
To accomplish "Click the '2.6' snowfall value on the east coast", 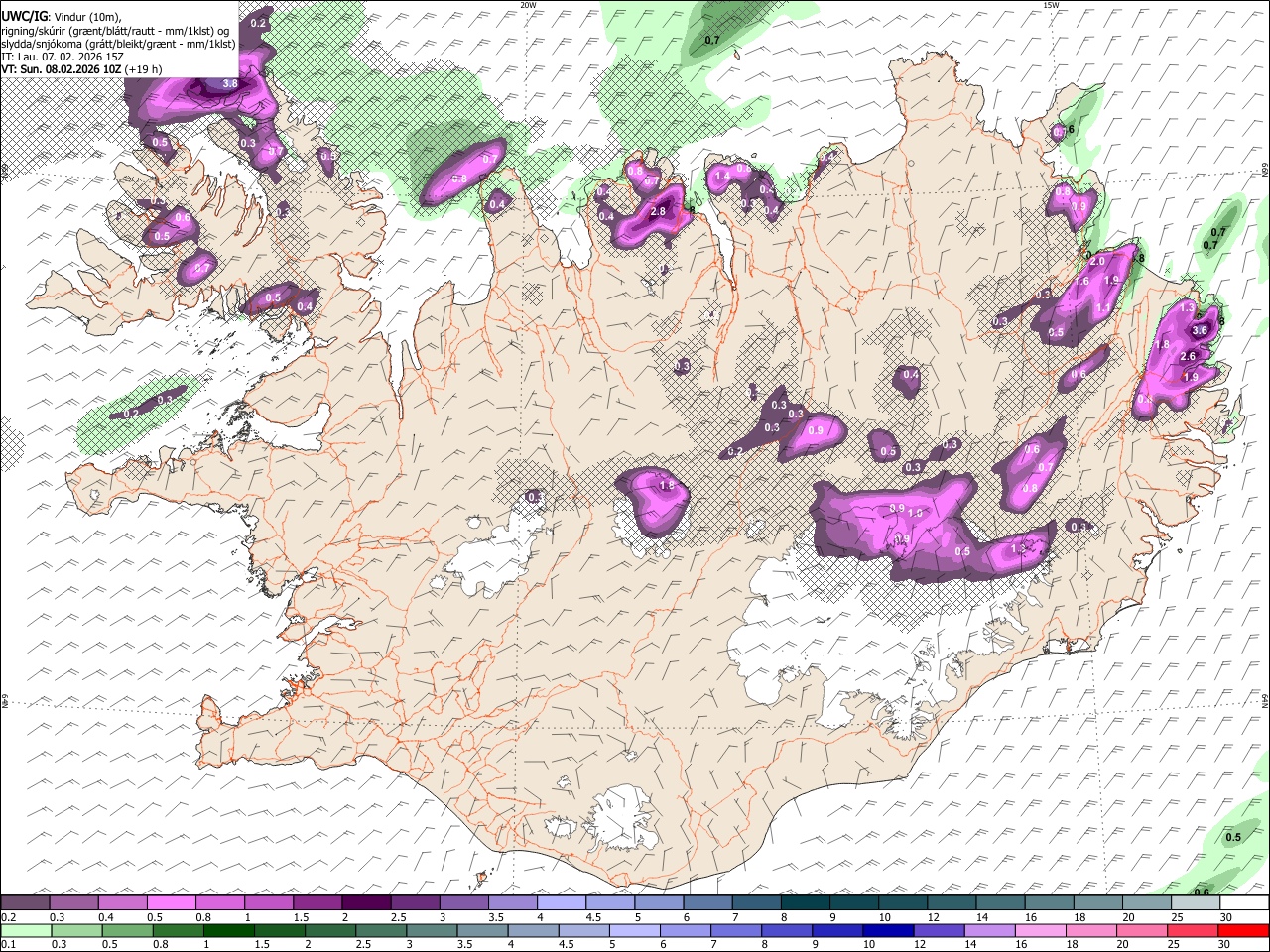I will pos(1189,356).
